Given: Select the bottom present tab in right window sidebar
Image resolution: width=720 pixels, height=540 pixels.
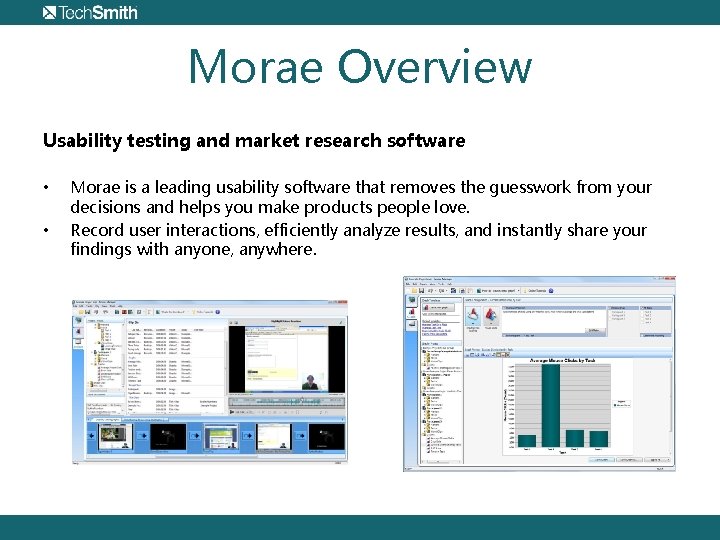Looking at the screenshot, I should (412, 325).
